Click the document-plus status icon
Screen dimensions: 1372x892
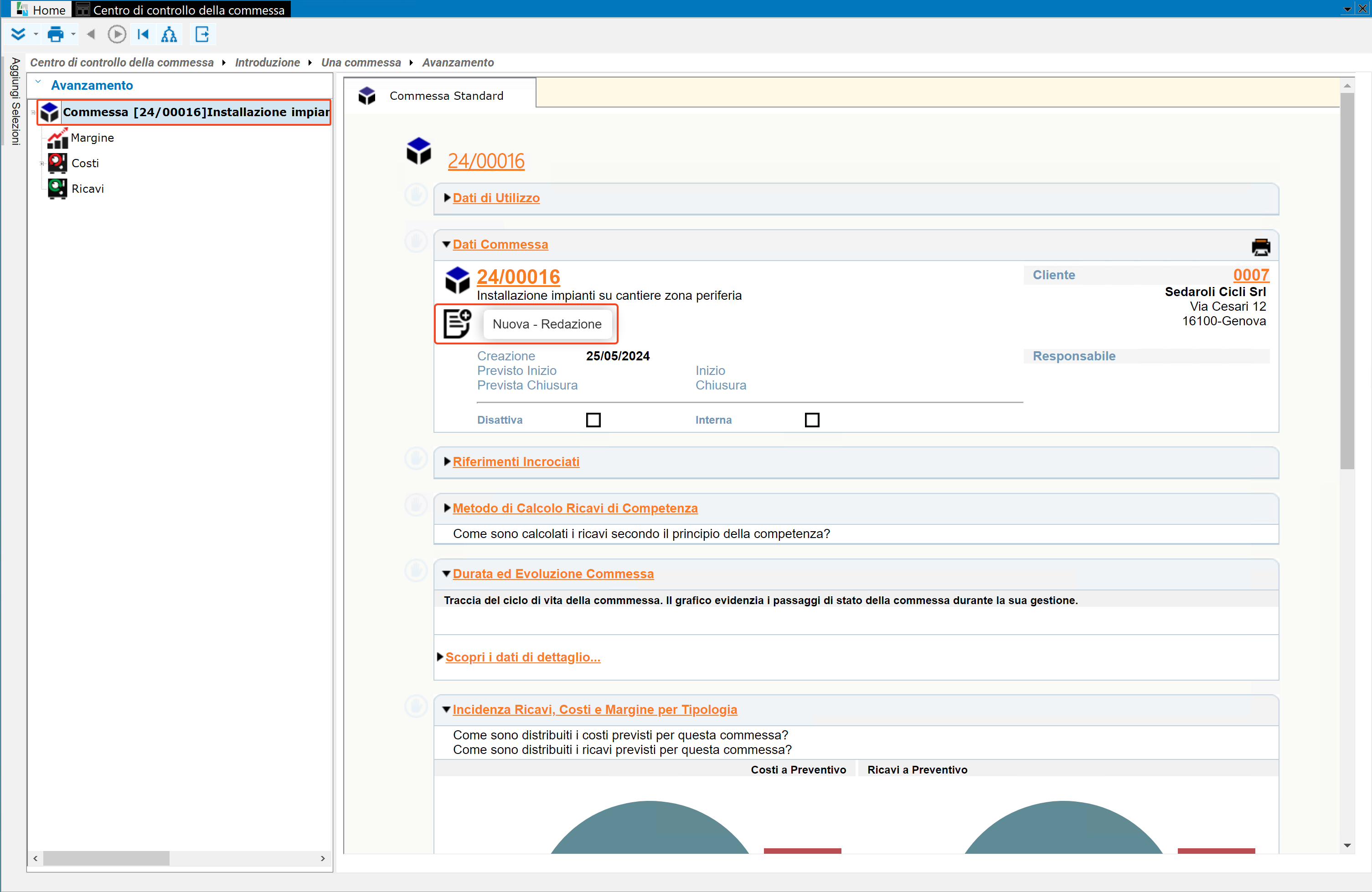pos(457,323)
